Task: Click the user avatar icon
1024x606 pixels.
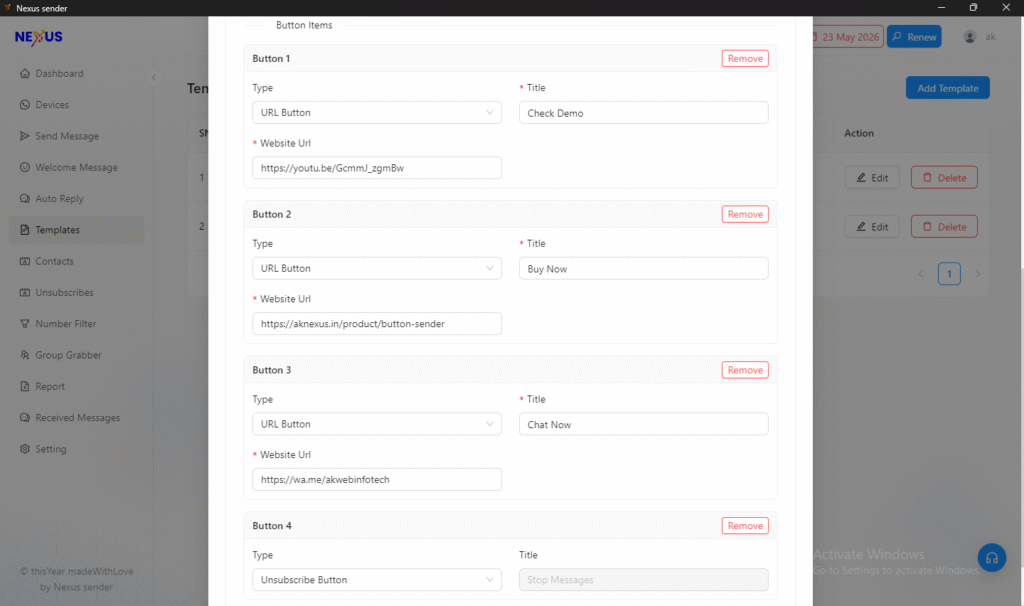Action: (x=970, y=37)
